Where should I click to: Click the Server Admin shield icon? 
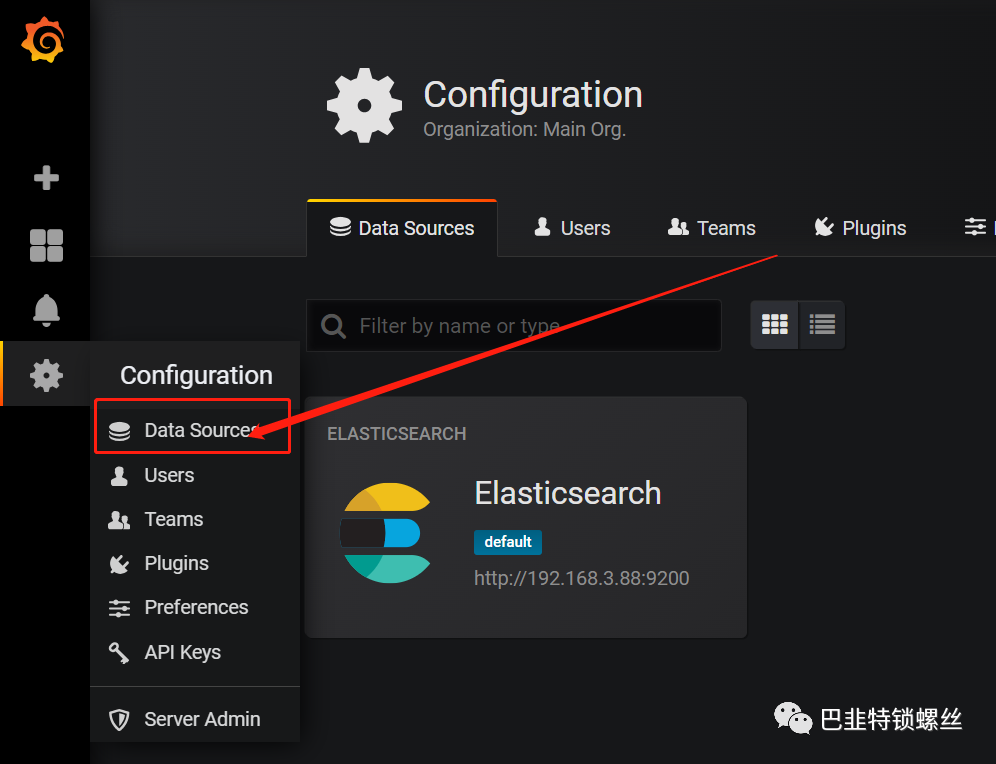click(x=119, y=720)
